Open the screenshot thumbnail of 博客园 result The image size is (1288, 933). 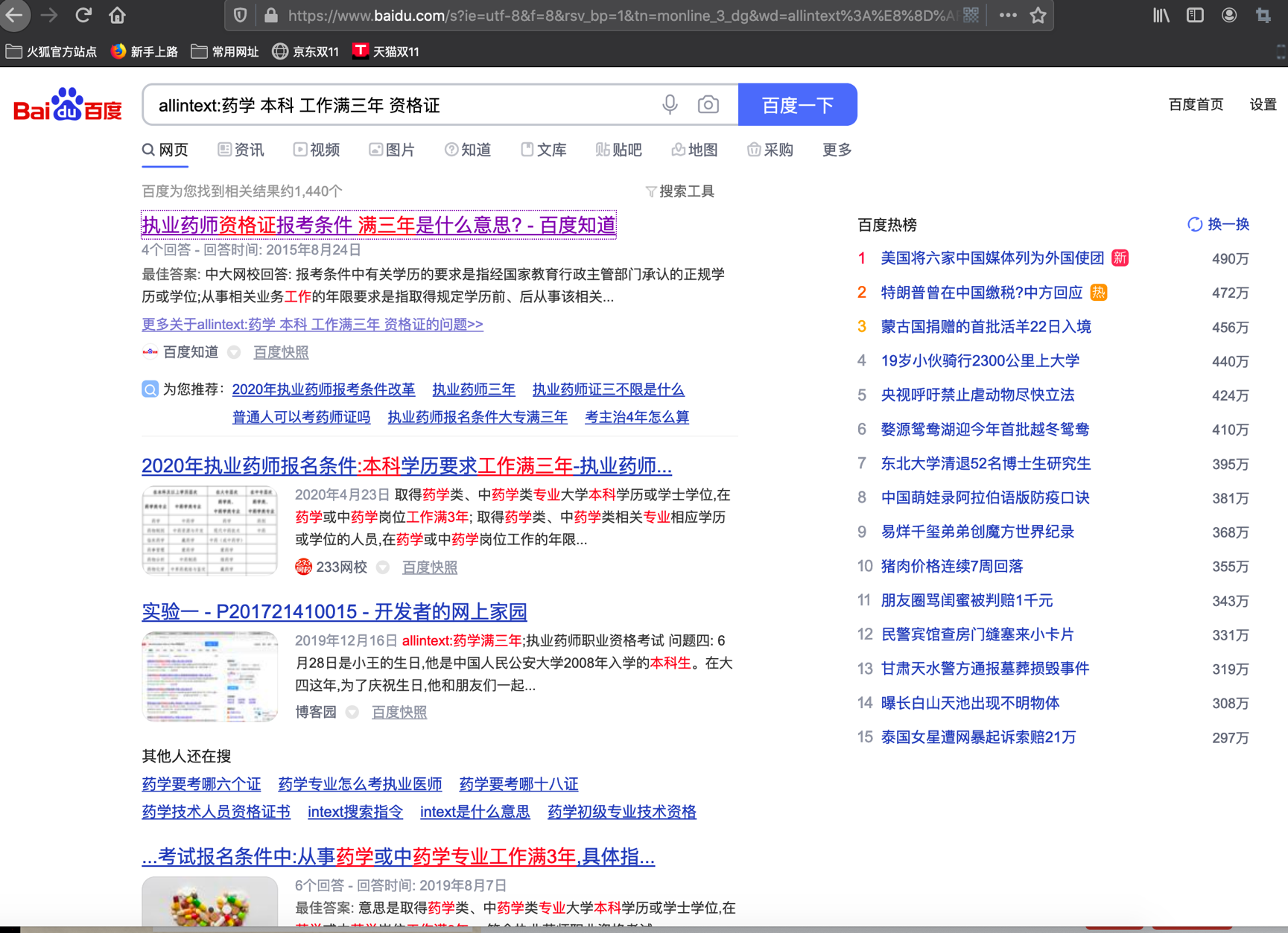(209, 677)
